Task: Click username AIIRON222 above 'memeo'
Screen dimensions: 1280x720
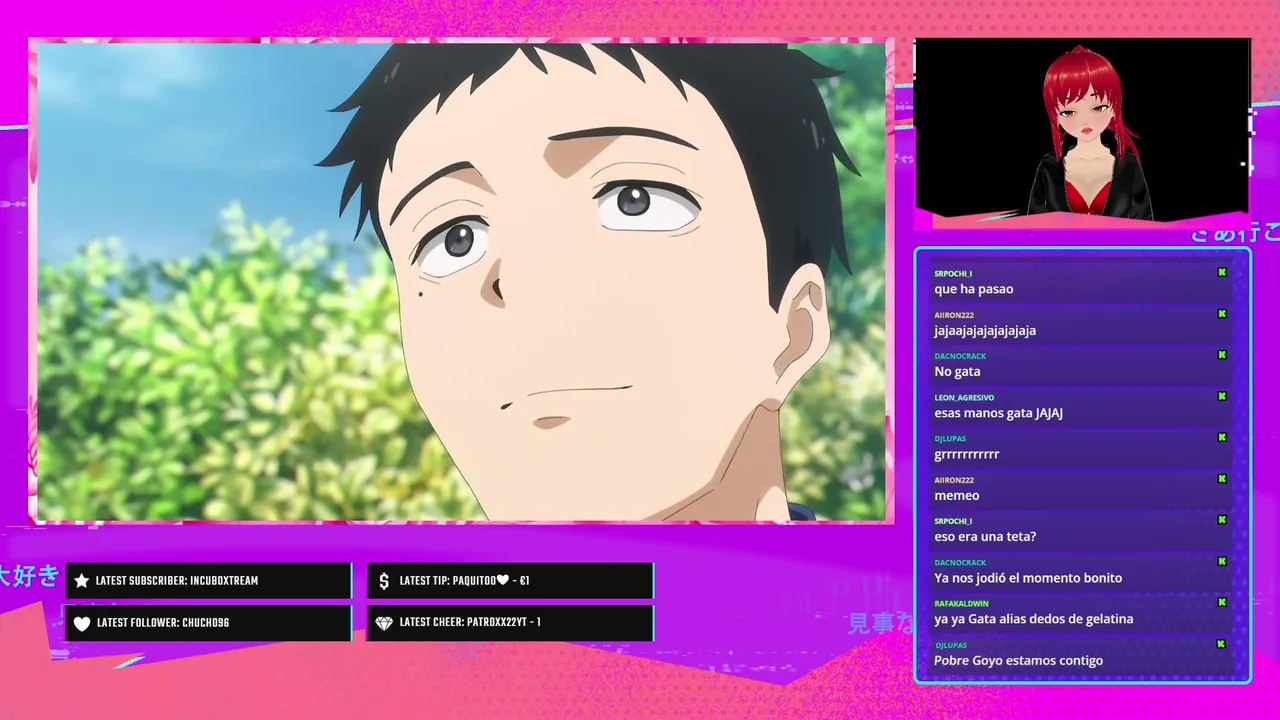Action: (x=954, y=480)
